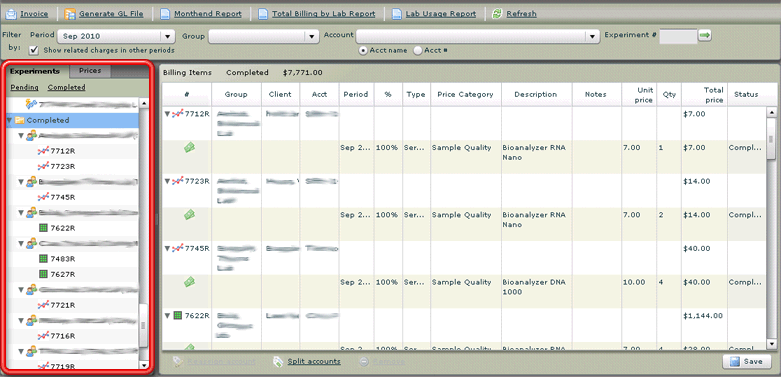Open the Group filter dropdown
Screen dimensions: 781x377
312,36
